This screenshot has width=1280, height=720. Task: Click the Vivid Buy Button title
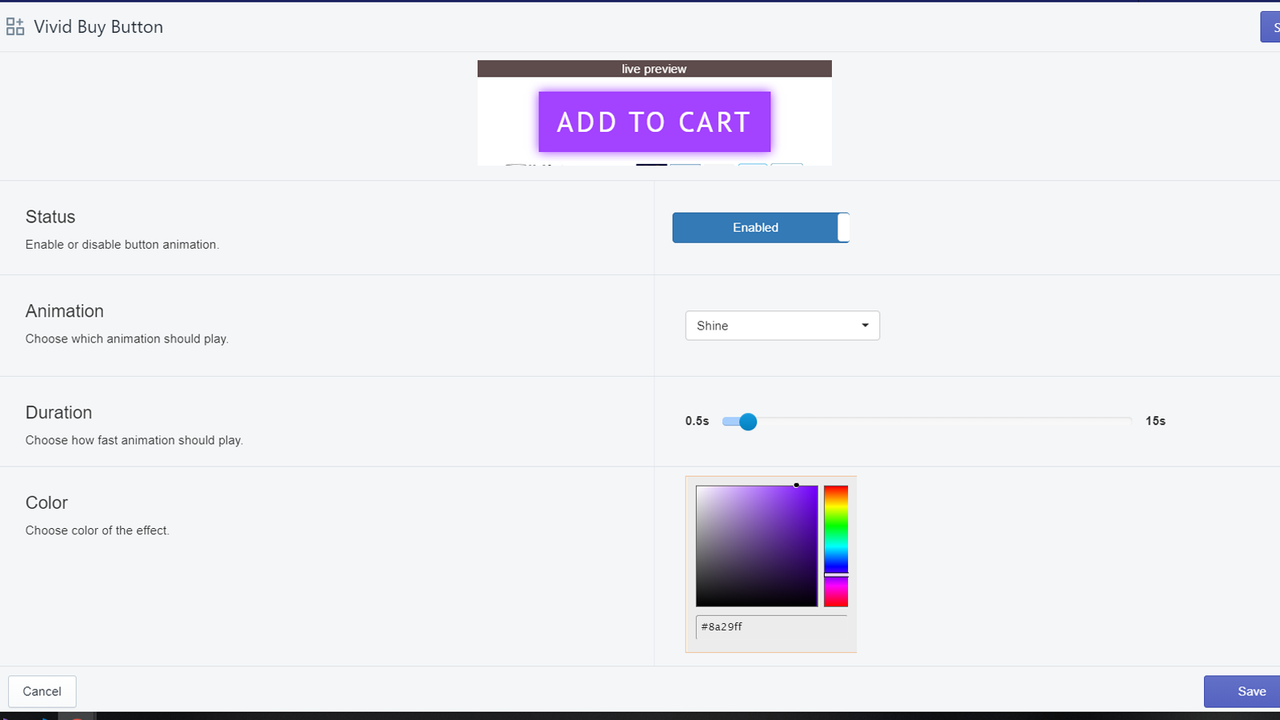pyautogui.click(x=98, y=27)
